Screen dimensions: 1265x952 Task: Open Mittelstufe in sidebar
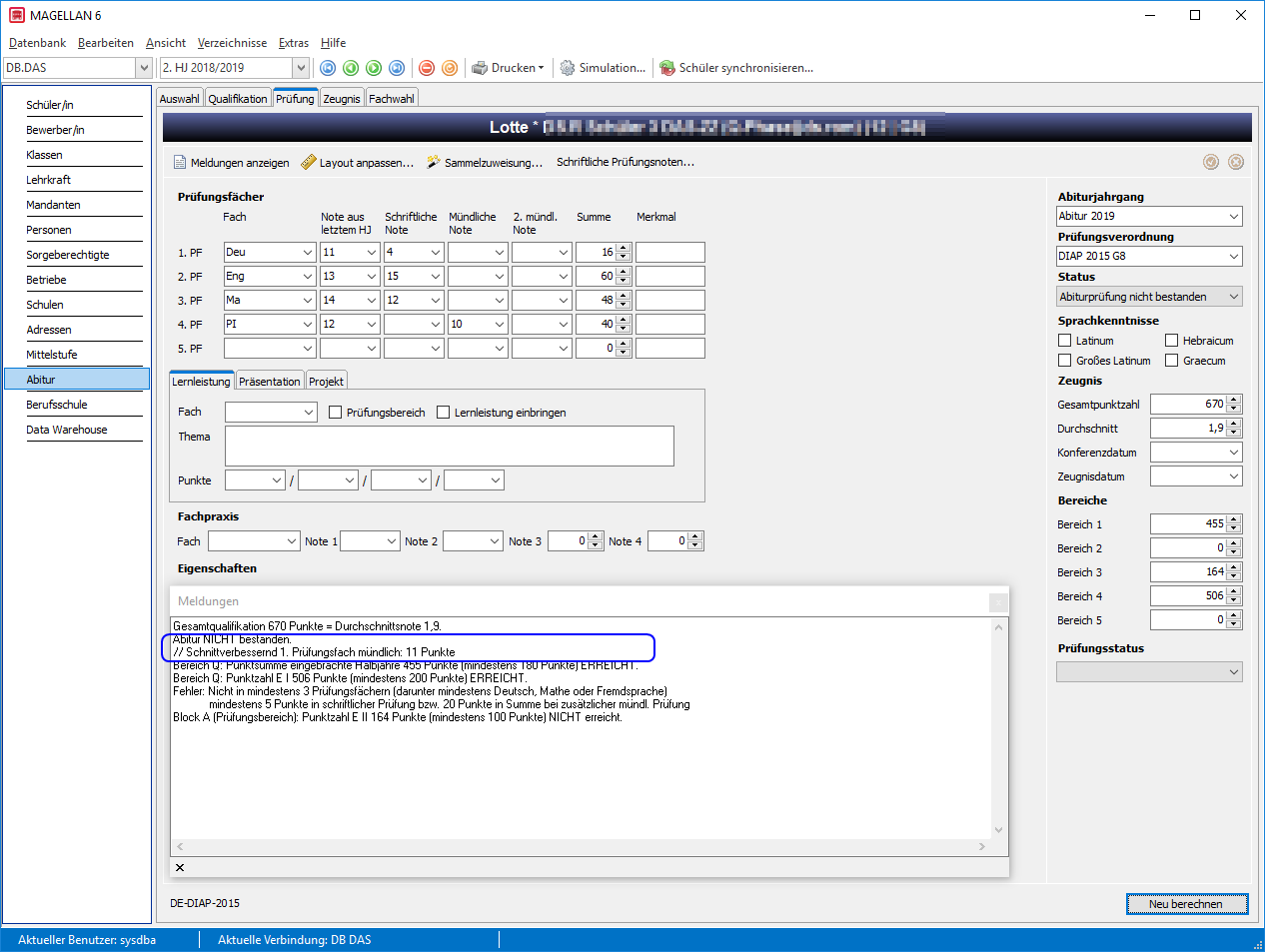52,355
